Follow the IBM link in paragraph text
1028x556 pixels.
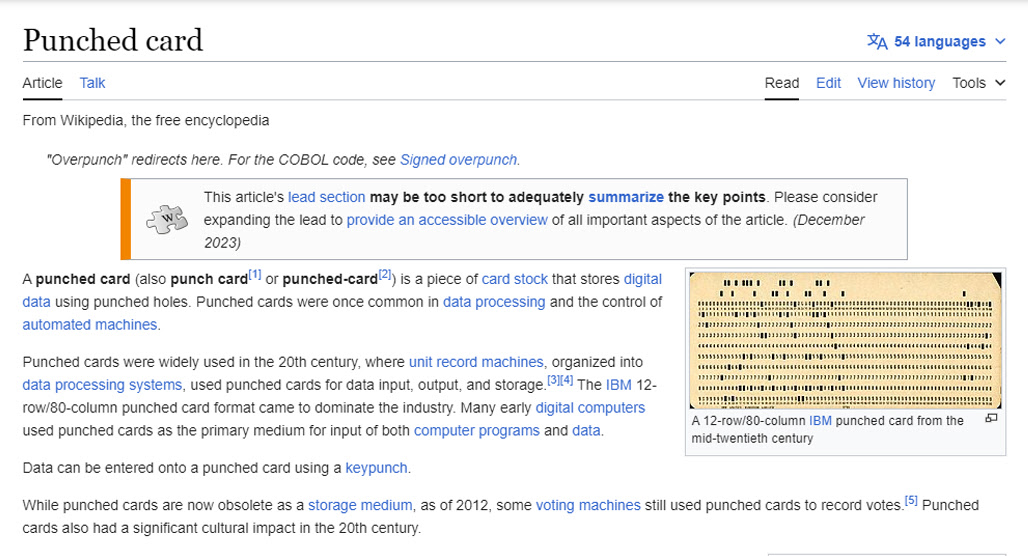click(x=618, y=386)
